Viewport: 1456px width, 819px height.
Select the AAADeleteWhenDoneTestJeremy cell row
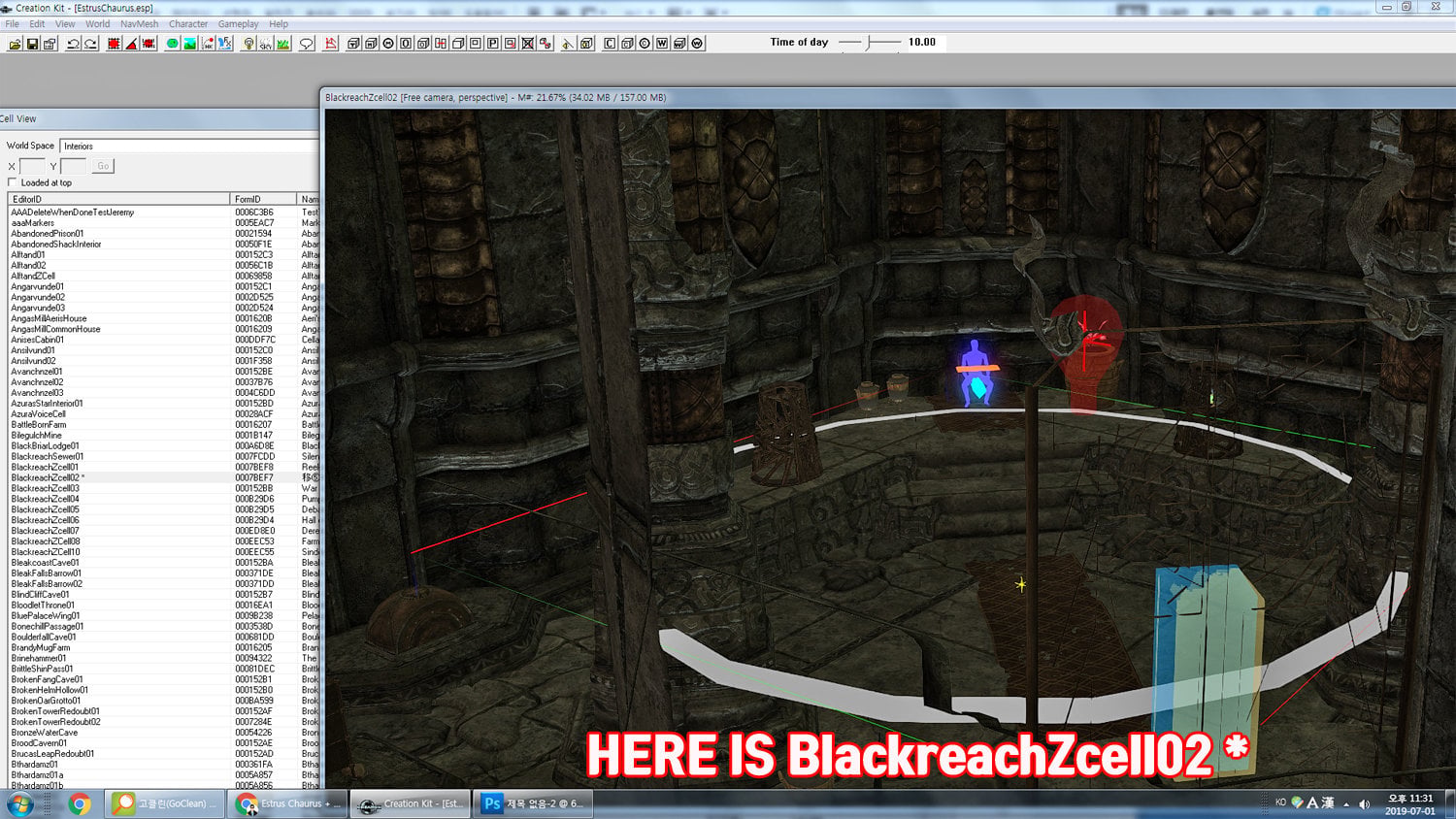(x=163, y=212)
